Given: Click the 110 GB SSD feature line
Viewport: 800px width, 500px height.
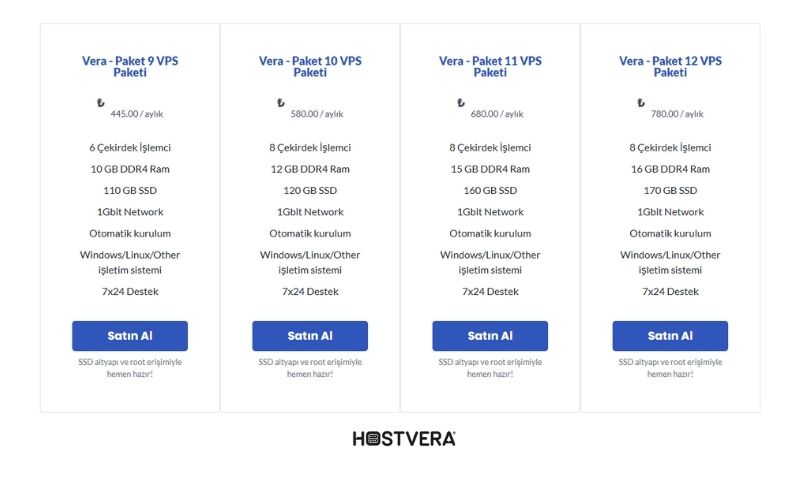Looking at the screenshot, I should 130,190.
